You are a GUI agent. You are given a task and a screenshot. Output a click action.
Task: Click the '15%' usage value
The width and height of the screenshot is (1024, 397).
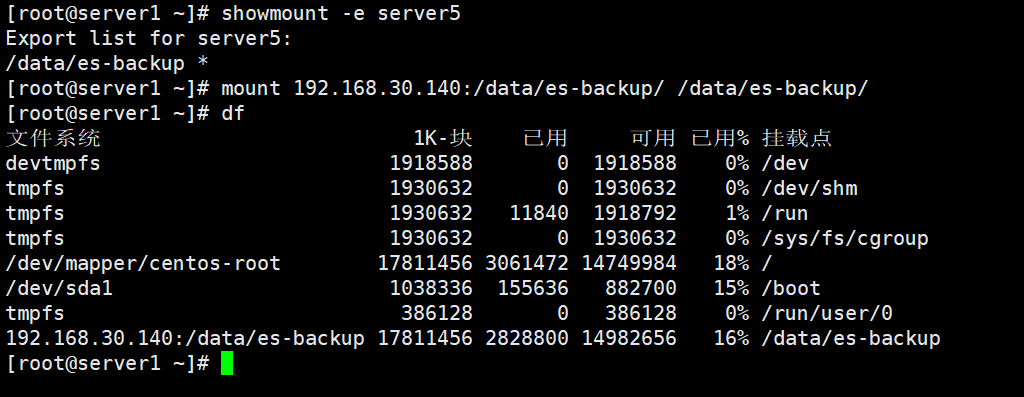pos(731,289)
